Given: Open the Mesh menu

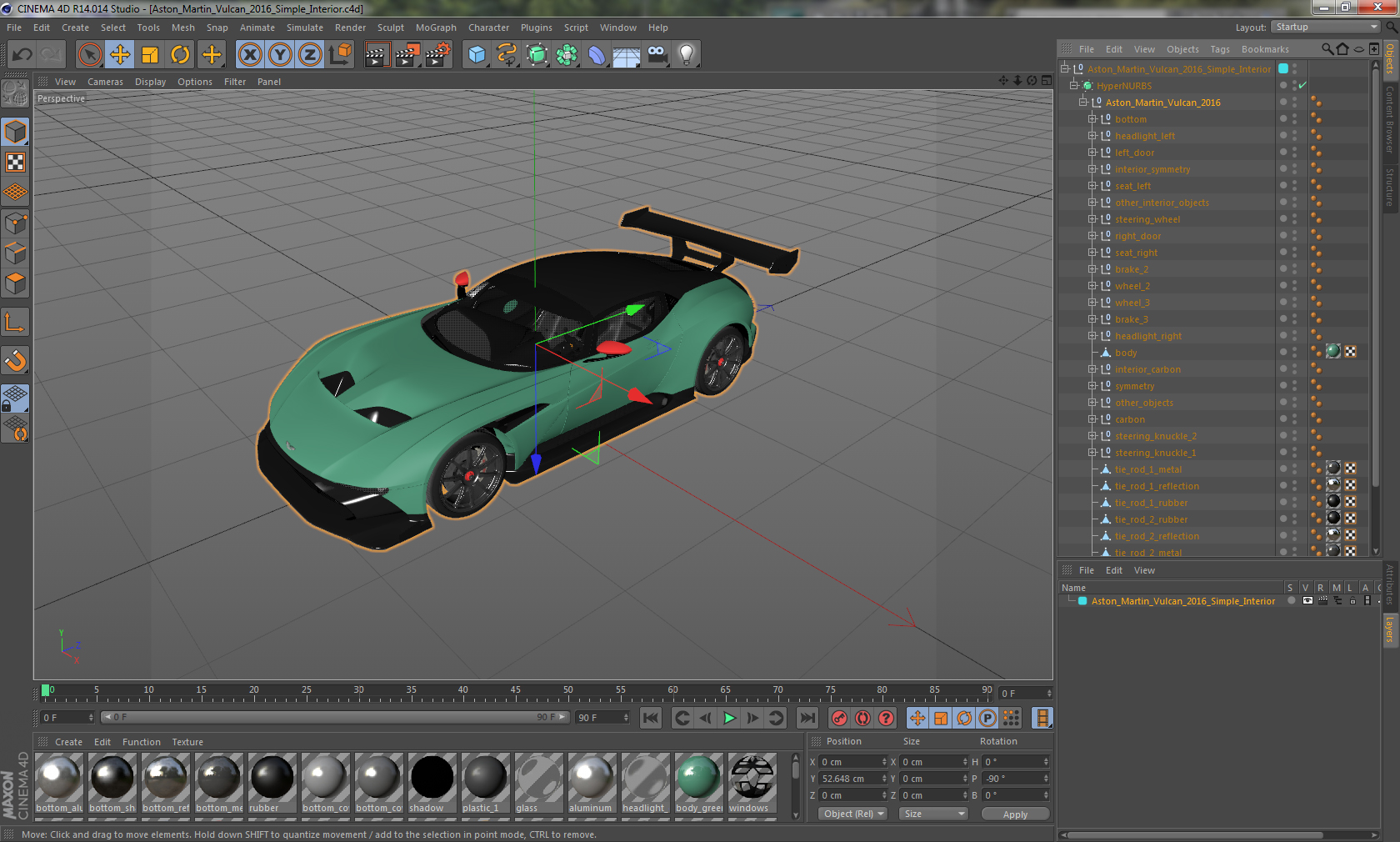Looking at the screenshot, I should (x=183, y=28).
